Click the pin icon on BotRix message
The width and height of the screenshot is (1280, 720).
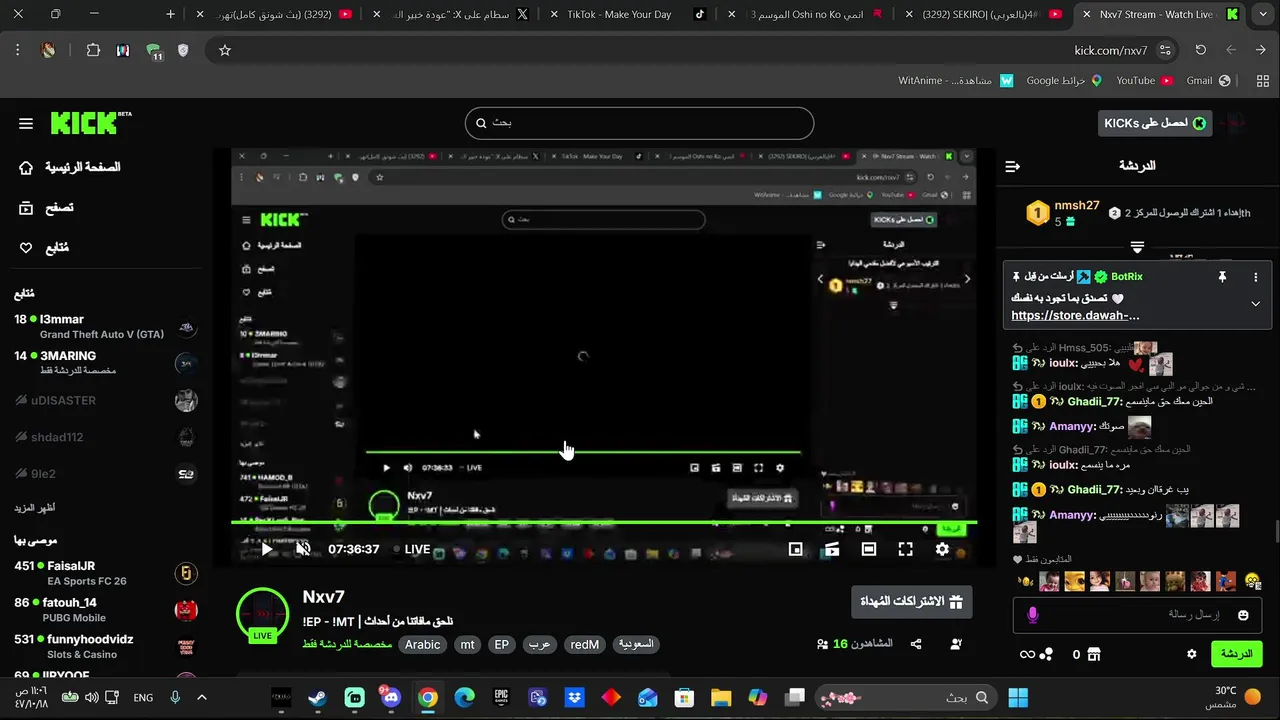[1222, 277]
